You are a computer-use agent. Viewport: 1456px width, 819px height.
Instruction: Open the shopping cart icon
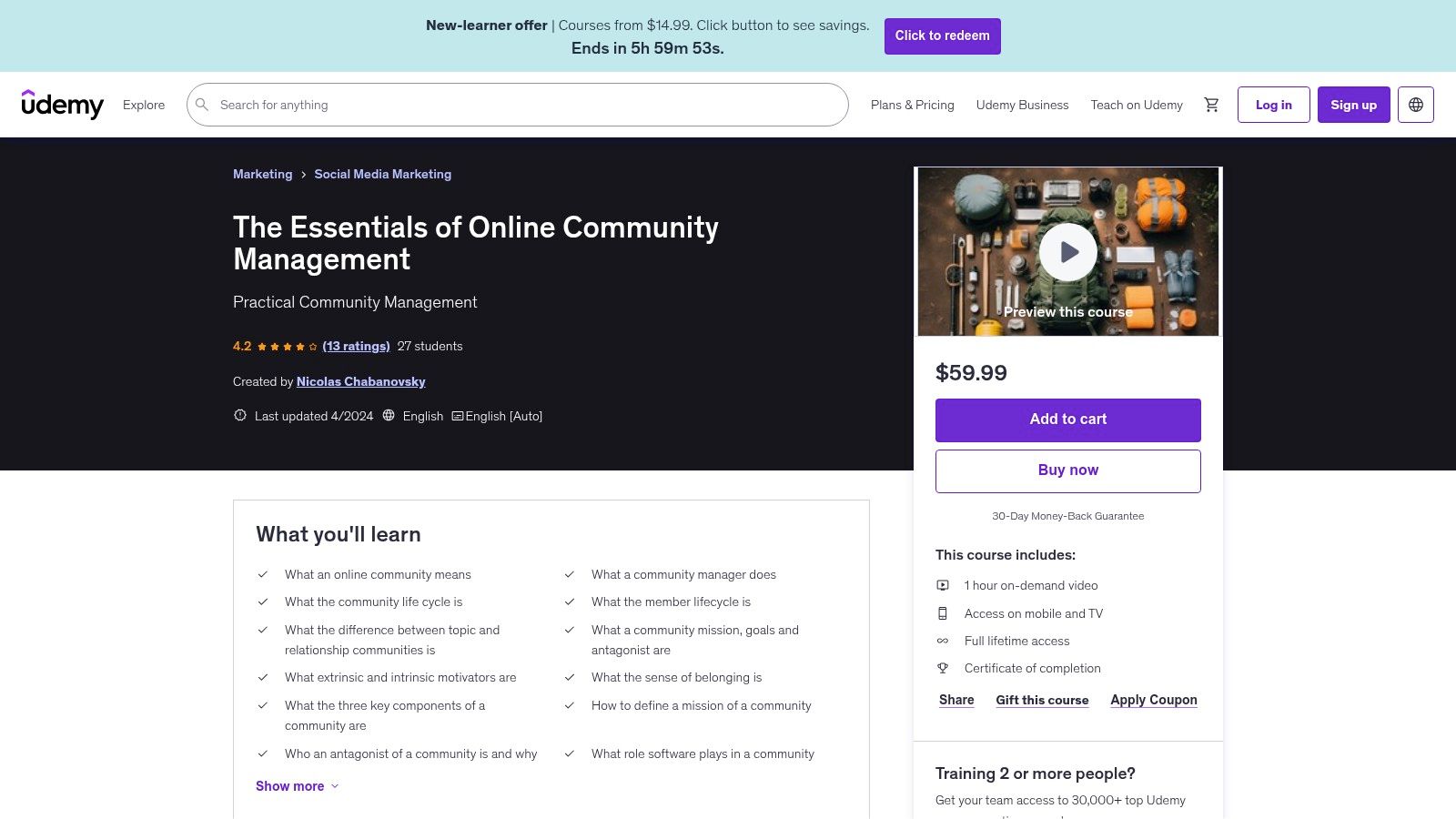(1211, 105)
